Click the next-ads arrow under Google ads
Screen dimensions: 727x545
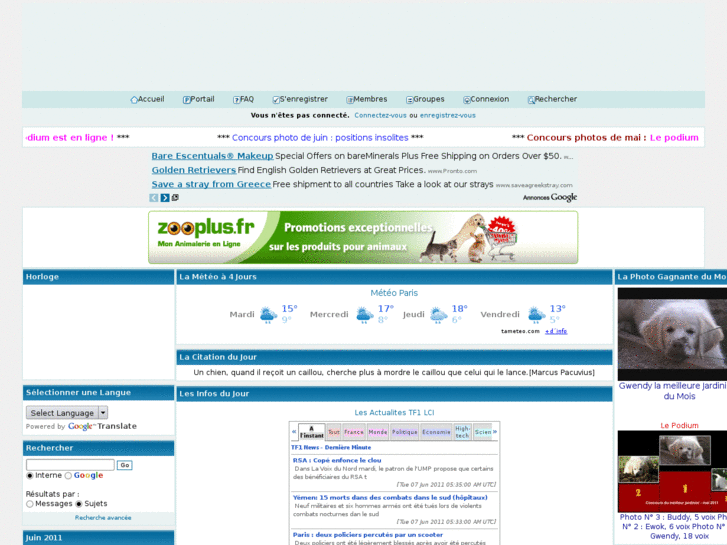click(x=165, y=198)
